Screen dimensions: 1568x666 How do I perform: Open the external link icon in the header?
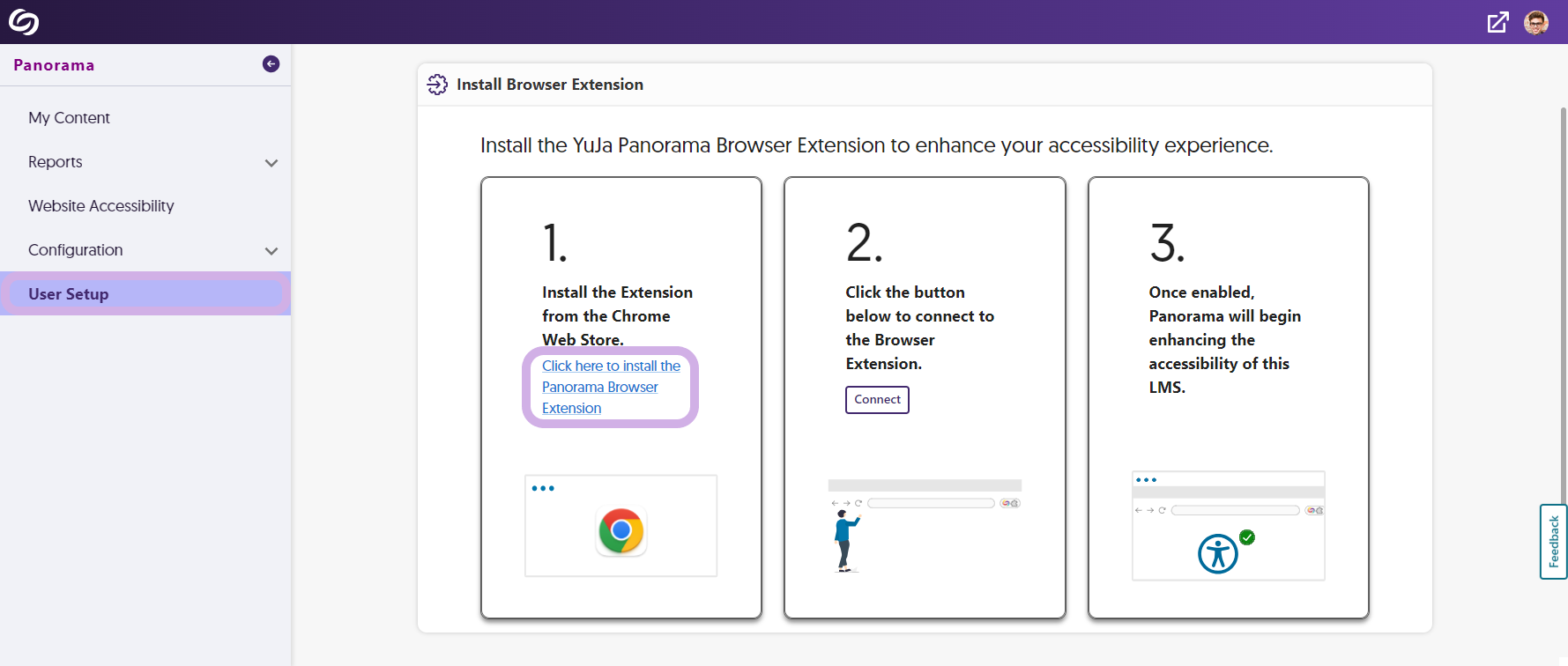pos(1497,22)
